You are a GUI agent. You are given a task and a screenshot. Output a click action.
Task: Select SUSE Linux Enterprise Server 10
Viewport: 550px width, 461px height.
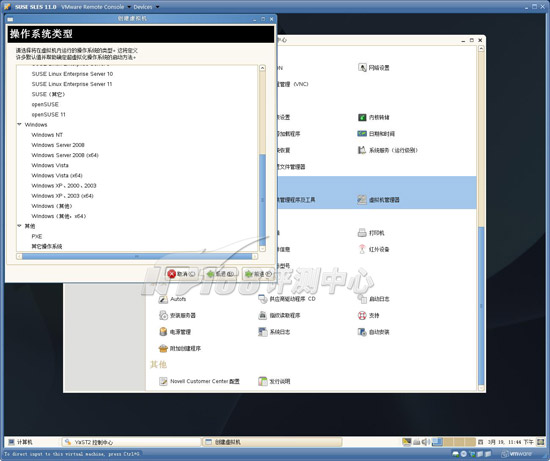click(72, 74)
